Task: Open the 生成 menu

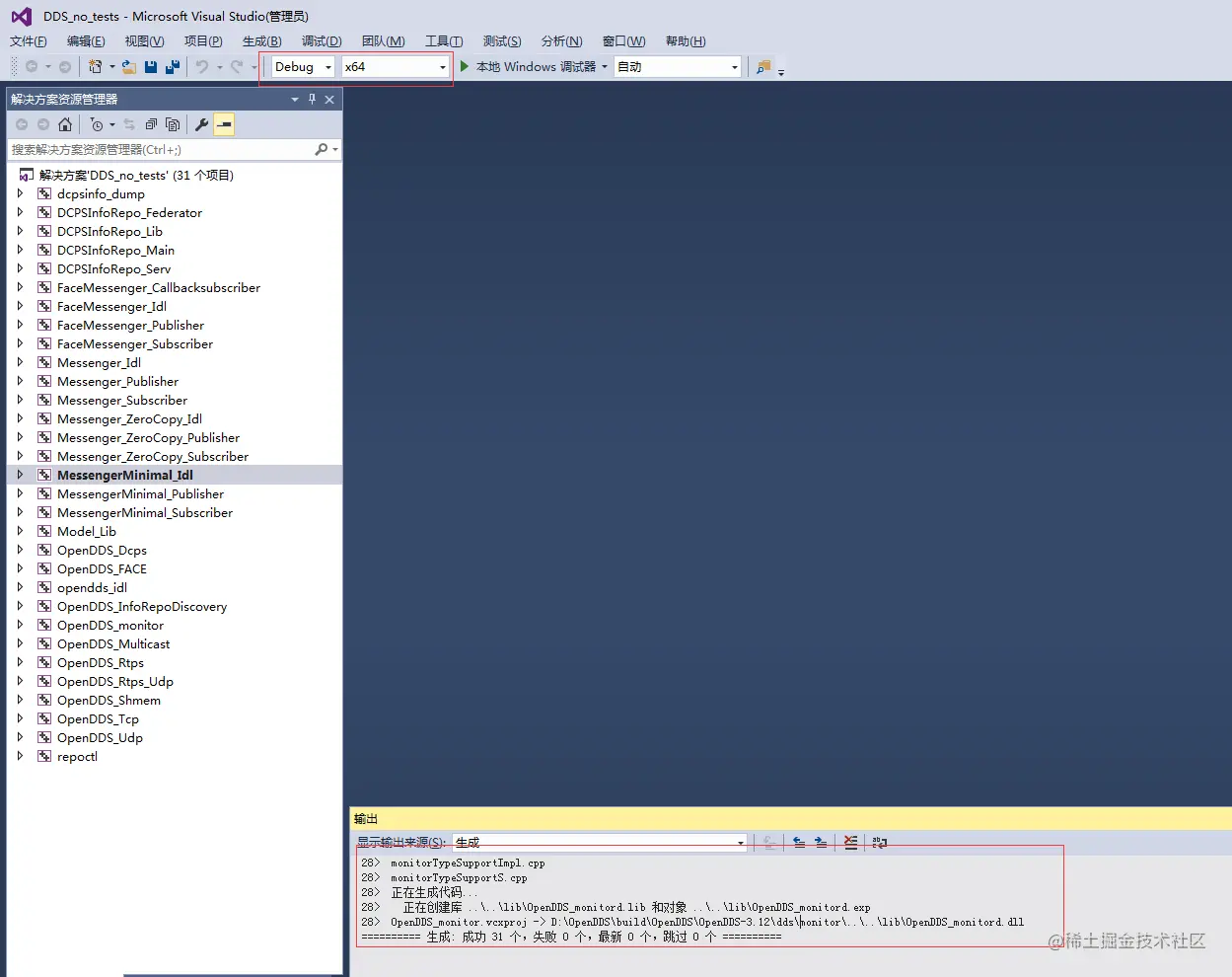Action: [260, 40]
